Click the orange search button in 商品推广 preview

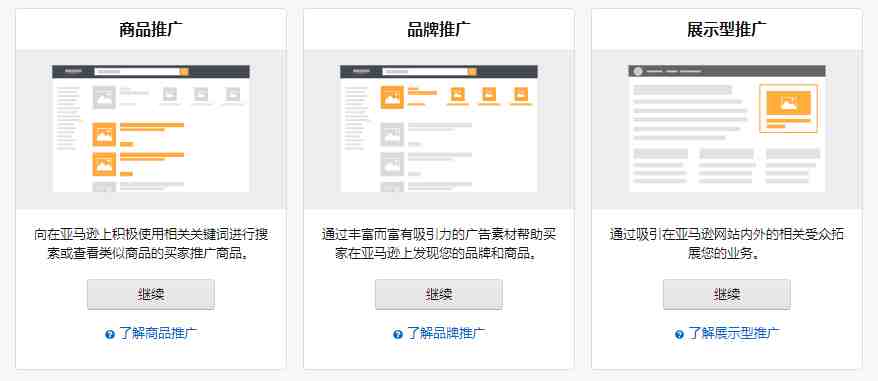pos(184,72)
